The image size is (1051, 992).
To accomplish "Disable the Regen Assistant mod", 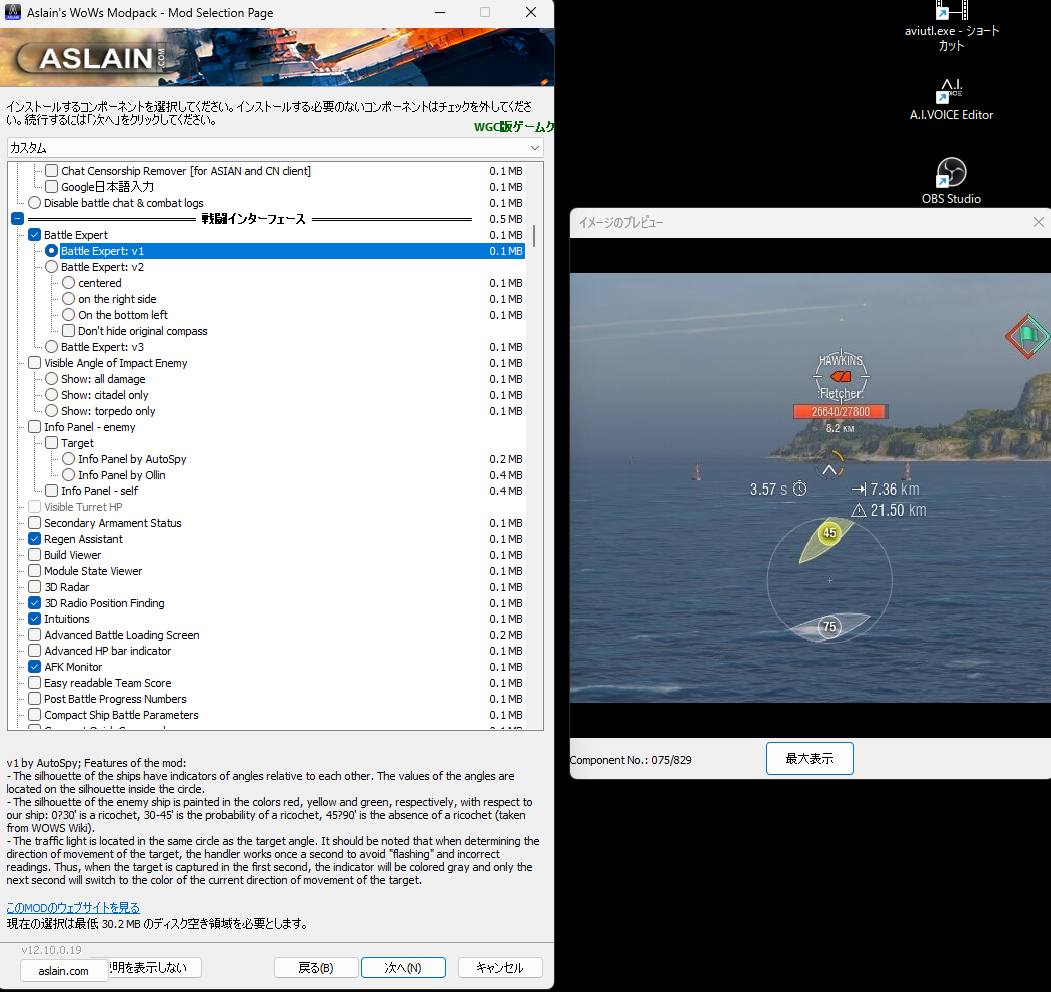I will 34,538.
